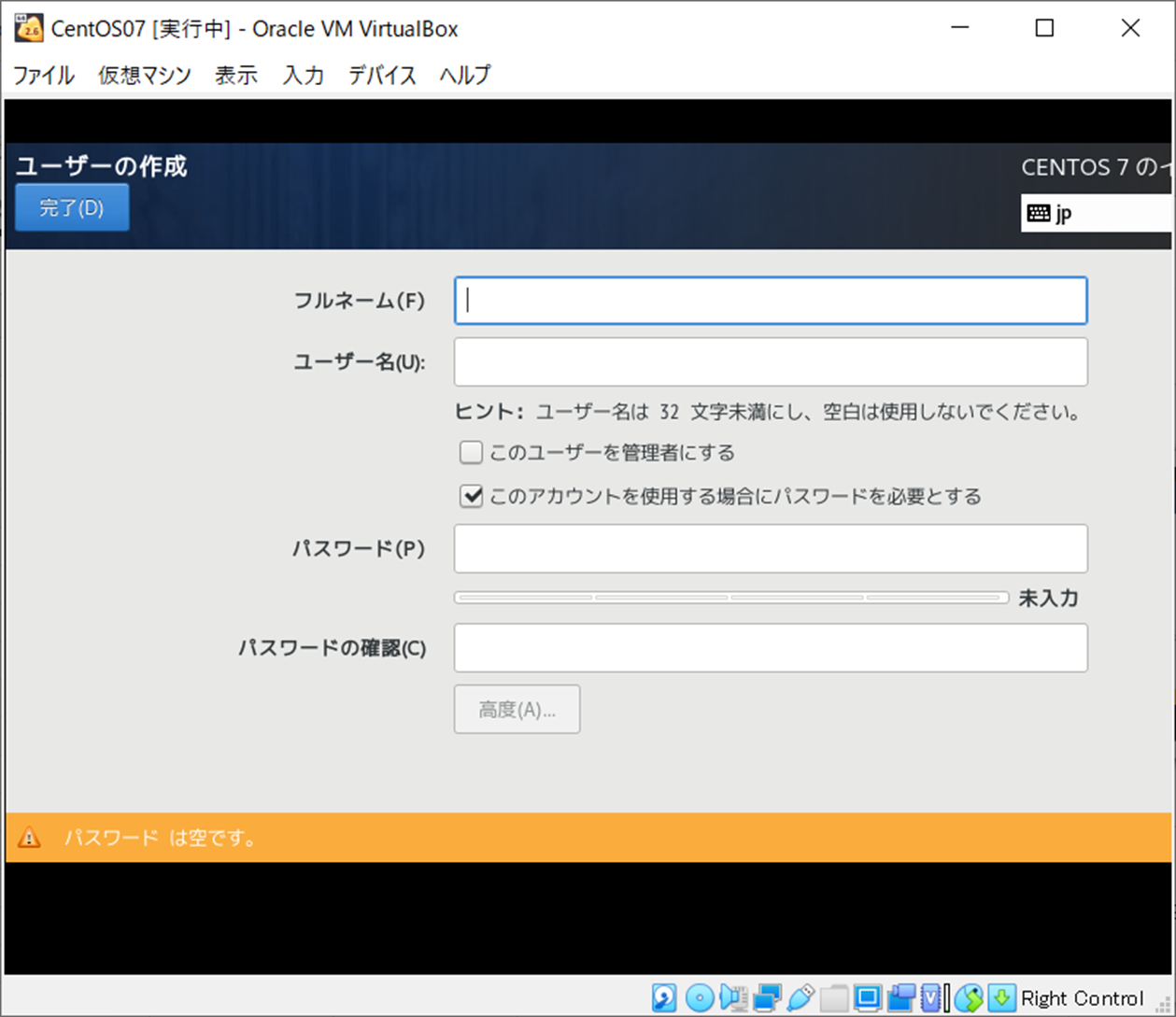Open the 表示 menu
The width and height of the screenshot is (1176, 1017).
(236, 75)
